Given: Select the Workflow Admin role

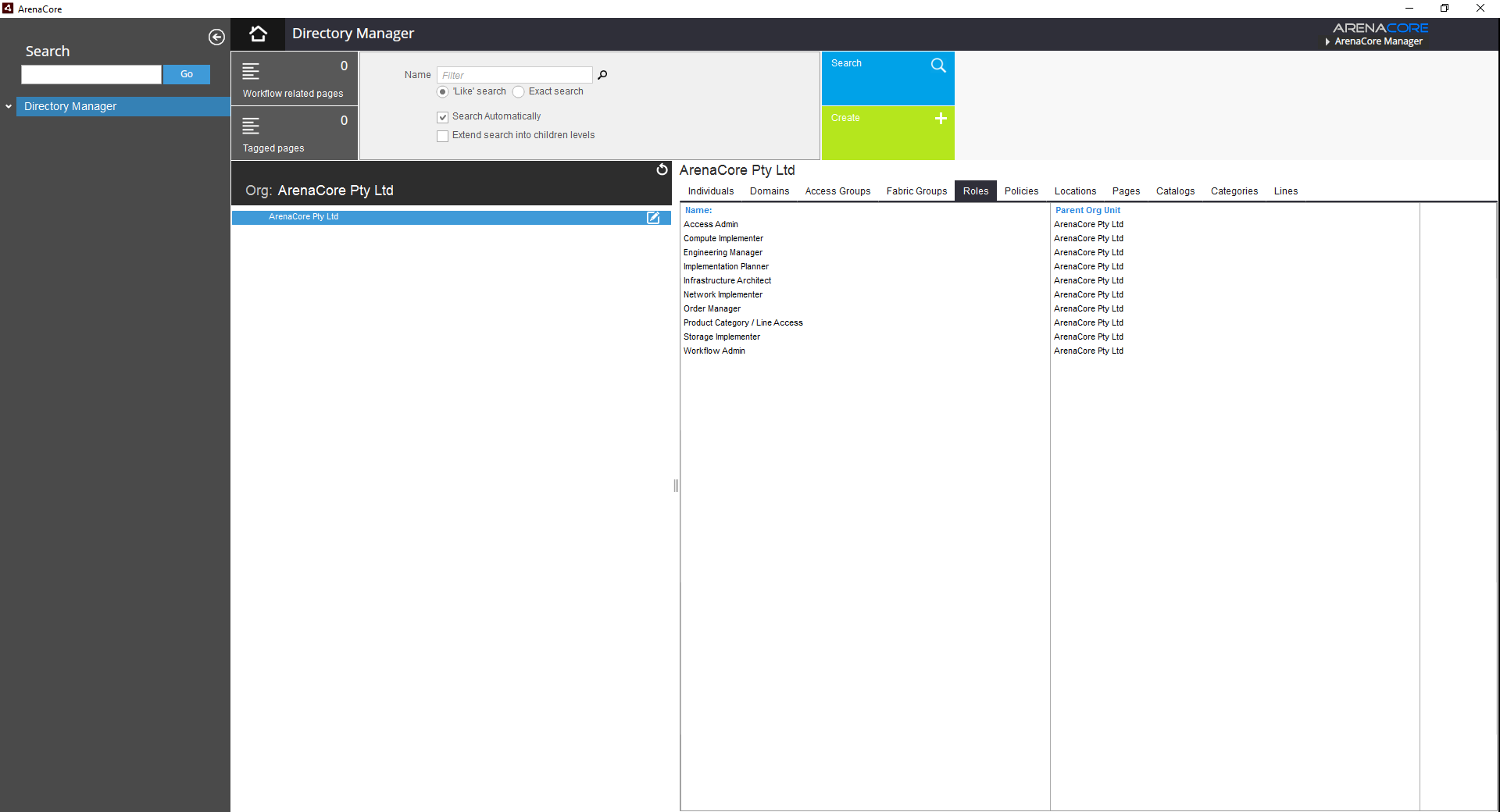Looking at the screenshot, I should pos(714,351).
